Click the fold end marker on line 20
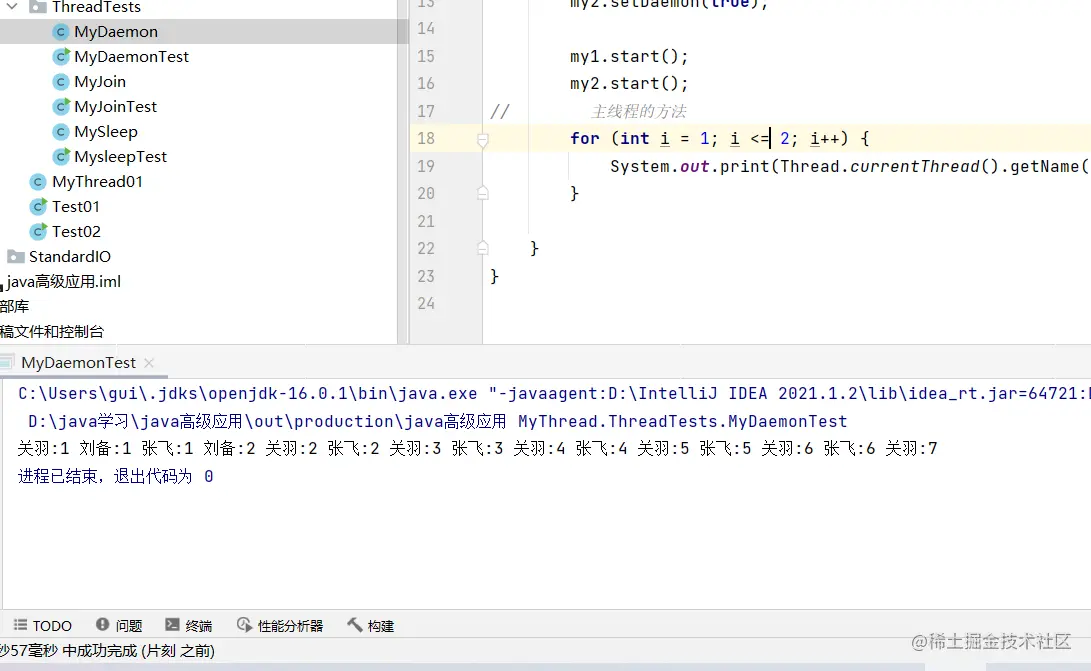Viewport: 1091px width, 671px height. (x=483, y=193)
